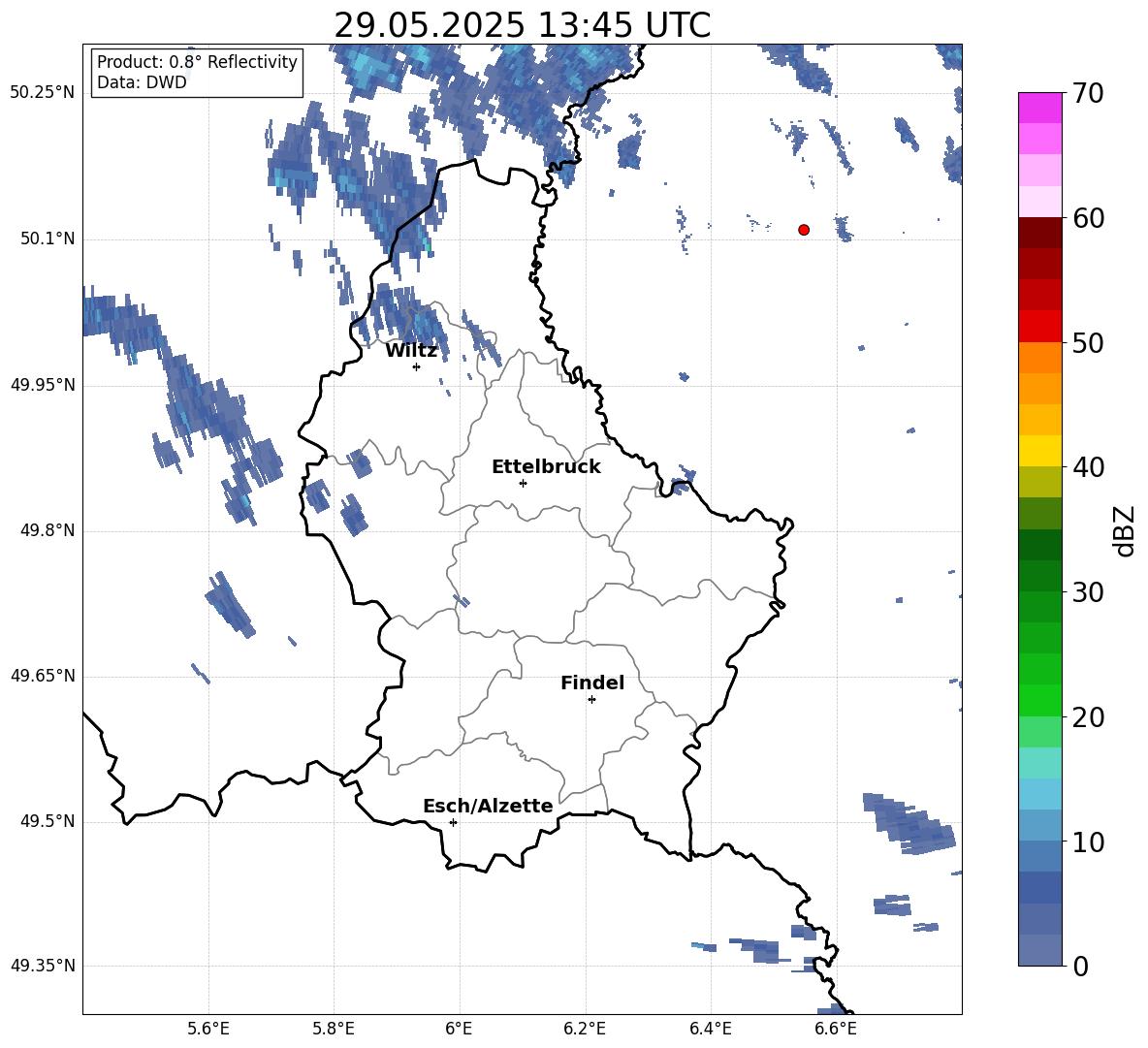Screen dimensions: 1148x1048
Task: Click the colorbar 'dBZ' axis label
Action: [1124, 530]
